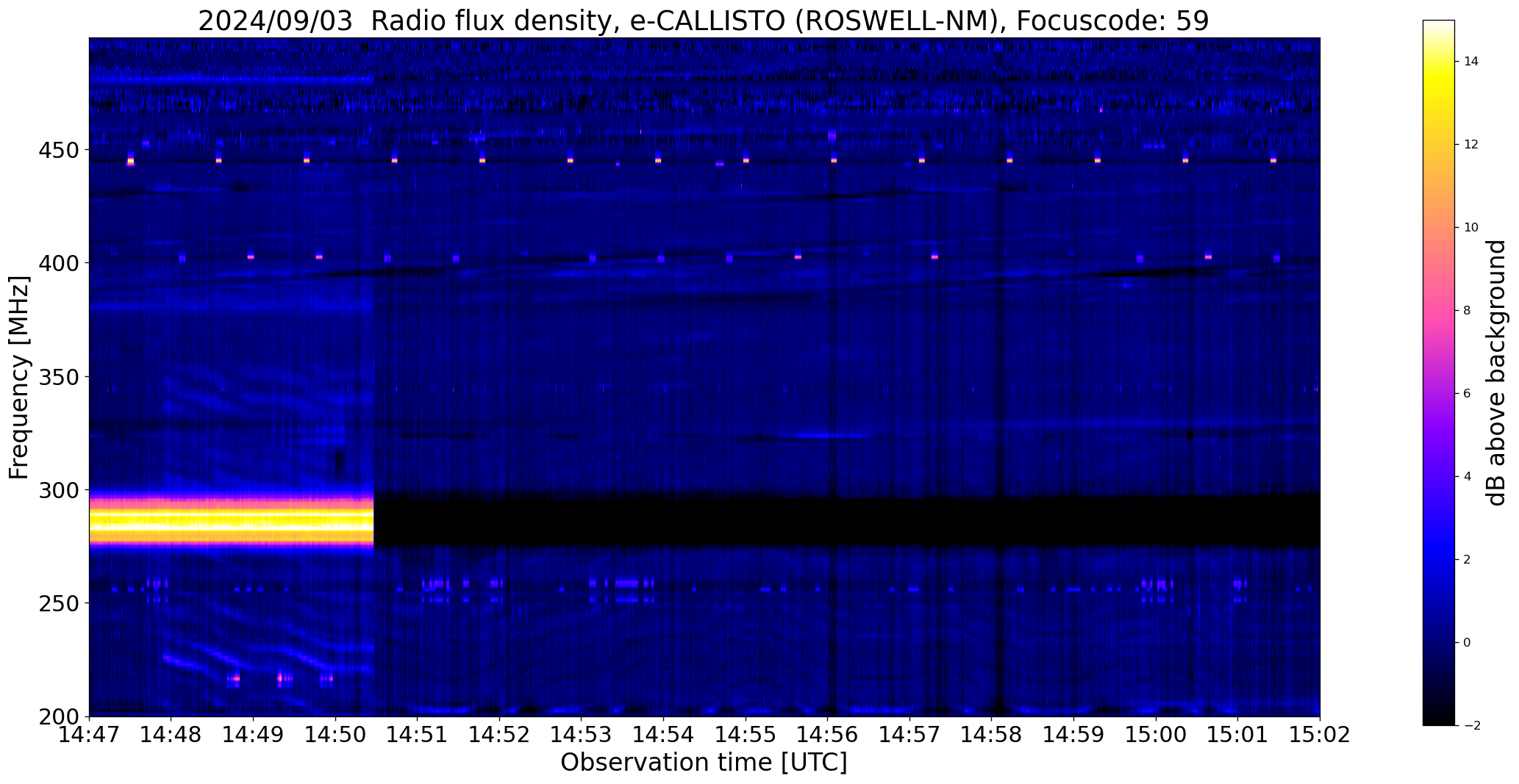Click the 350 tick on the frequency axis
The width and height of the screenshot is (1519, 784).
[58, 377]
